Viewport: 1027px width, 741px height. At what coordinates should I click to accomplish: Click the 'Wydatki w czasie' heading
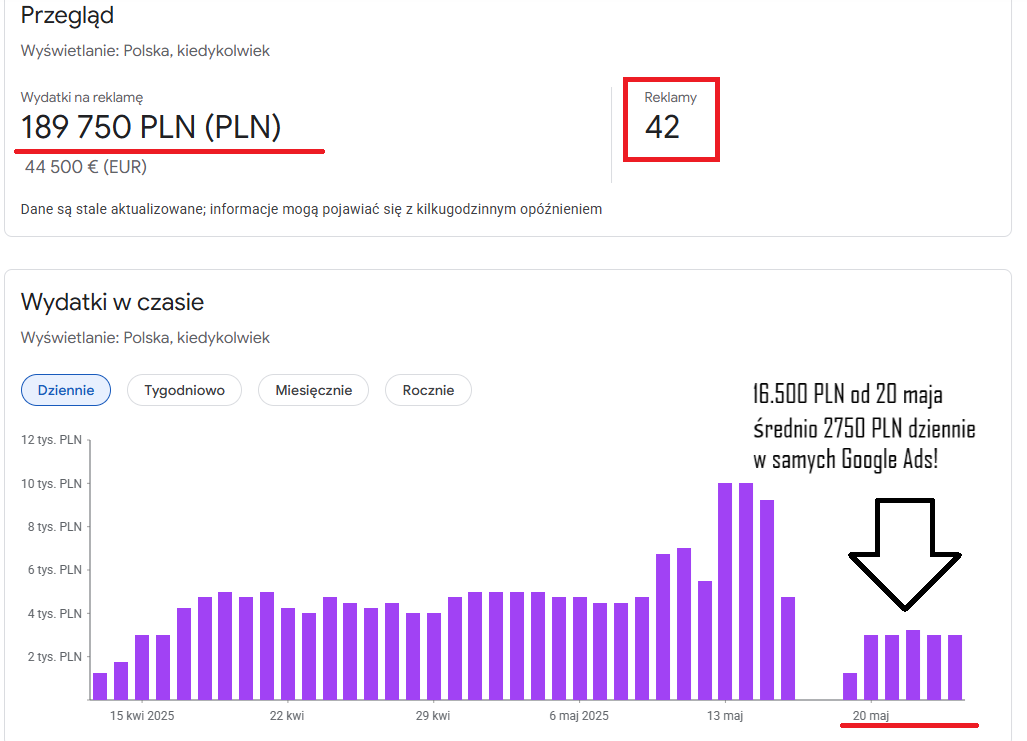pyautogui.click(x=113, y=302)
